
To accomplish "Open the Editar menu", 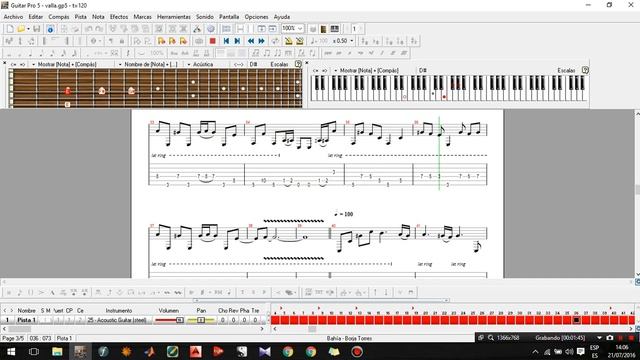I will click(x=36, y=17).
